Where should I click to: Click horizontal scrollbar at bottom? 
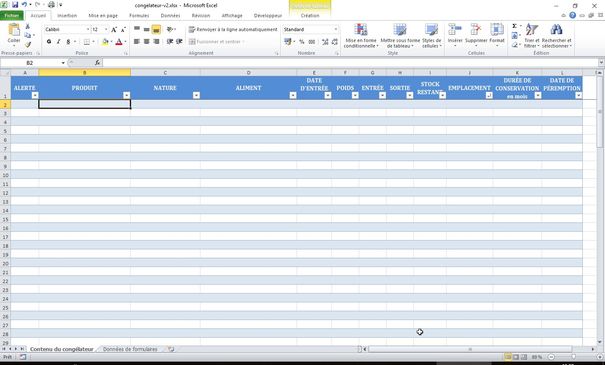click(470, 349)
